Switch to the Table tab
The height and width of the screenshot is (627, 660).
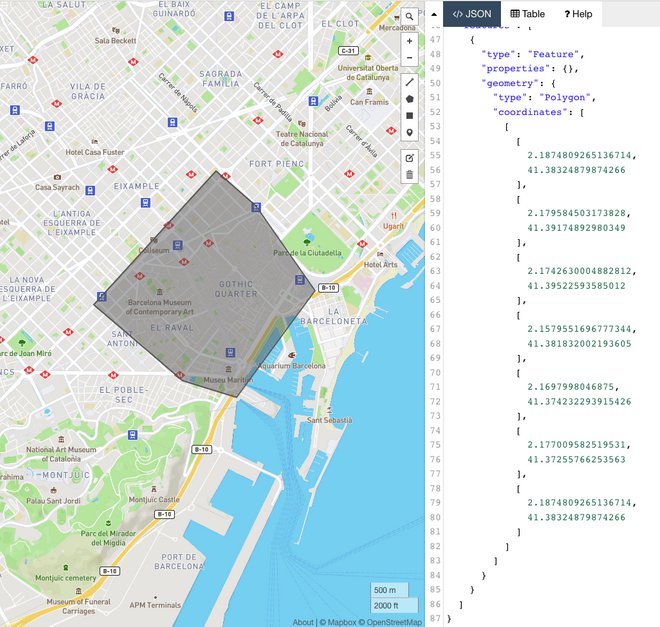tap(527, 14)
